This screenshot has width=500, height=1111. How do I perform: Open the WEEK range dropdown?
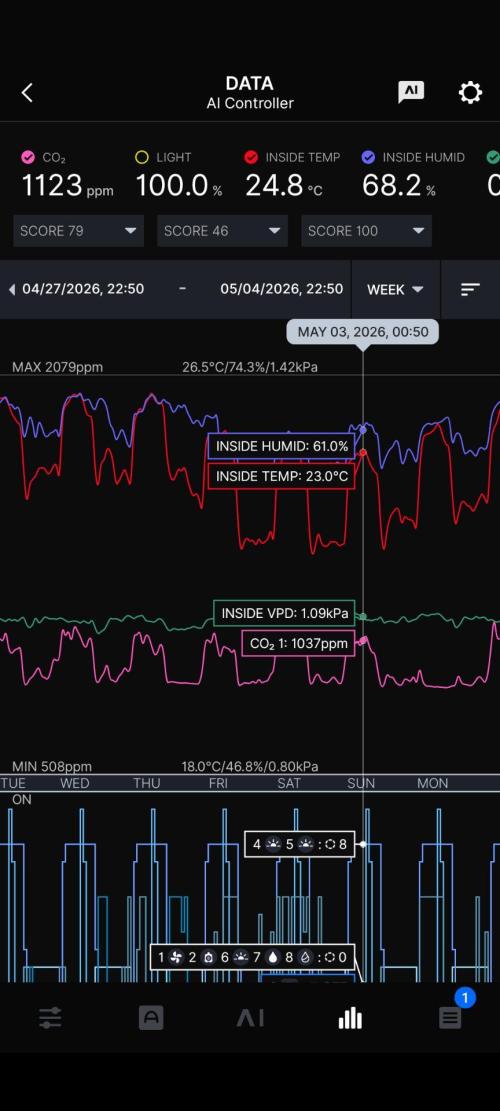tap(395, 289)
